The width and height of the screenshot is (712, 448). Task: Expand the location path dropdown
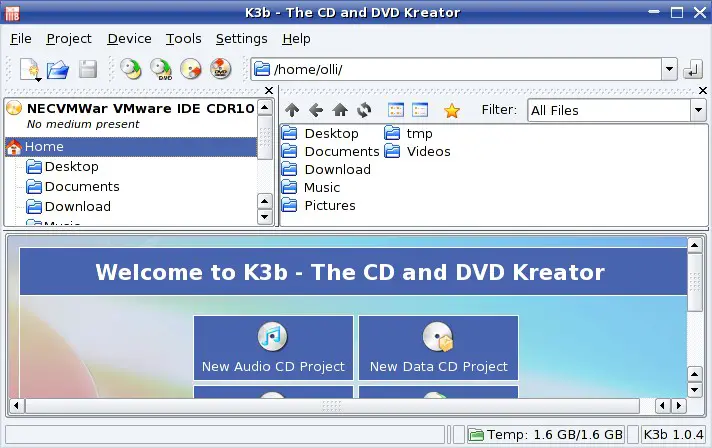coord(669,69)
